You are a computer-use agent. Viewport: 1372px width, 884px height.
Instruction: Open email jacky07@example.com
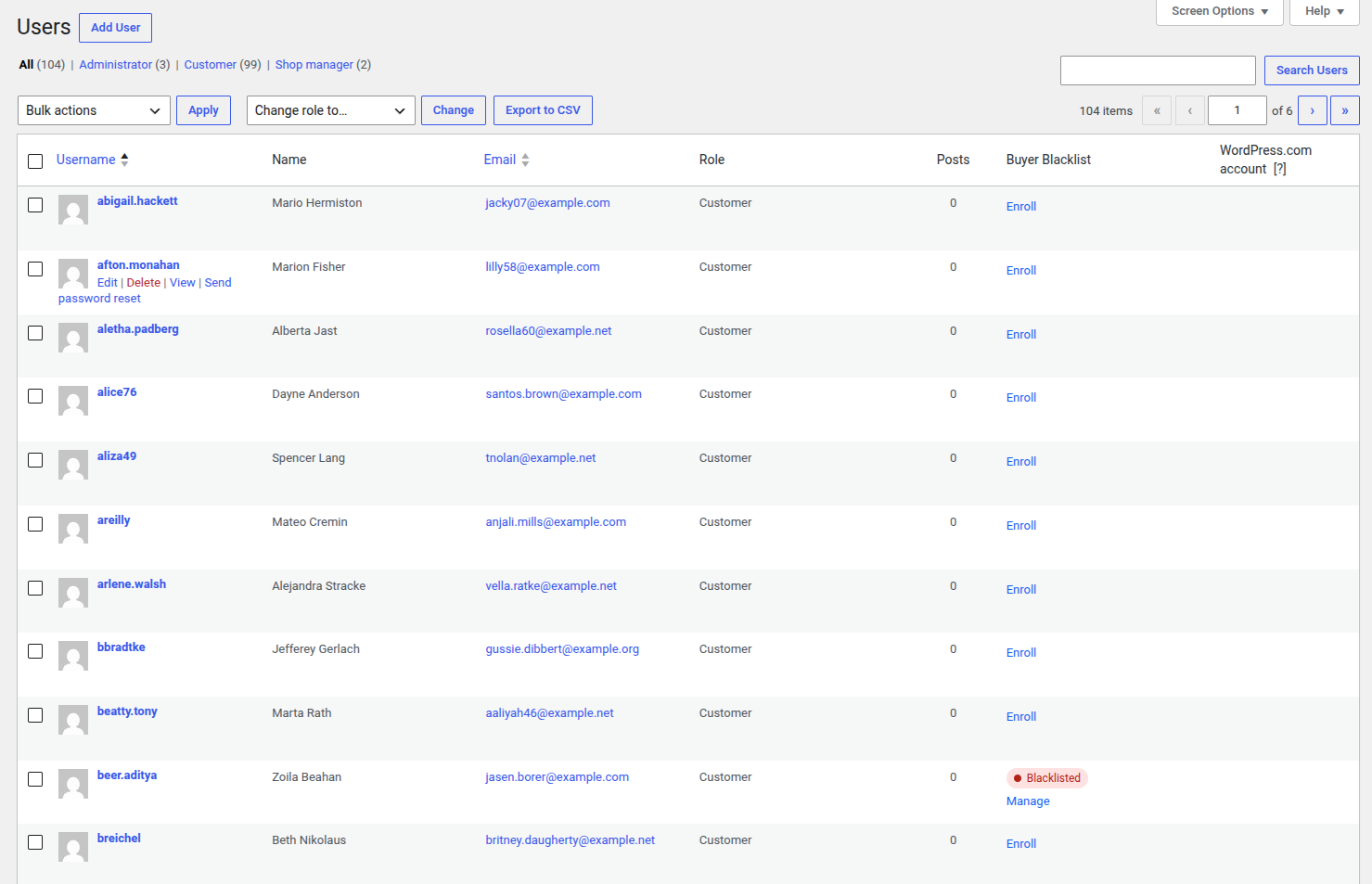click(x=547, y=202)
